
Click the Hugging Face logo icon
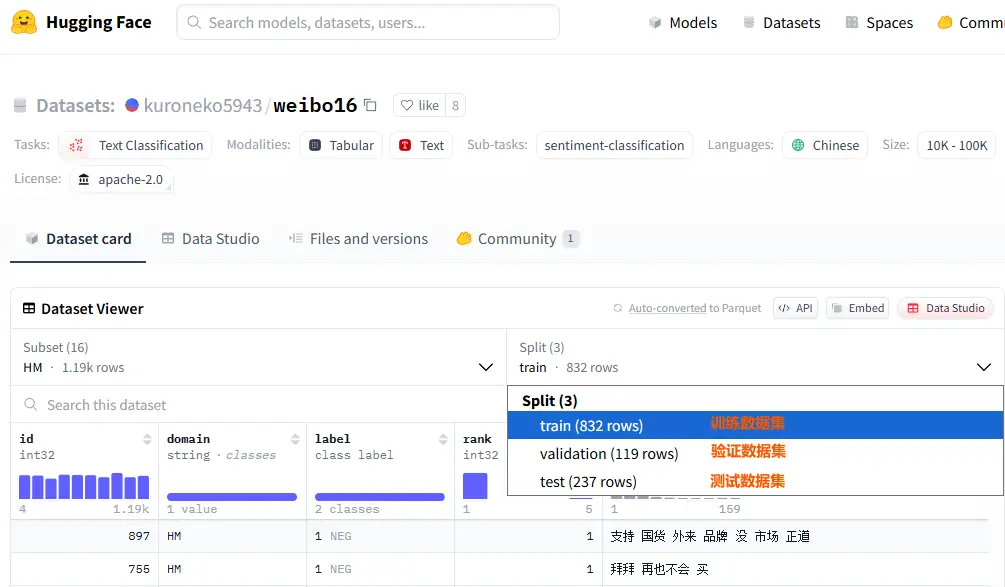[x=24, y=22]
